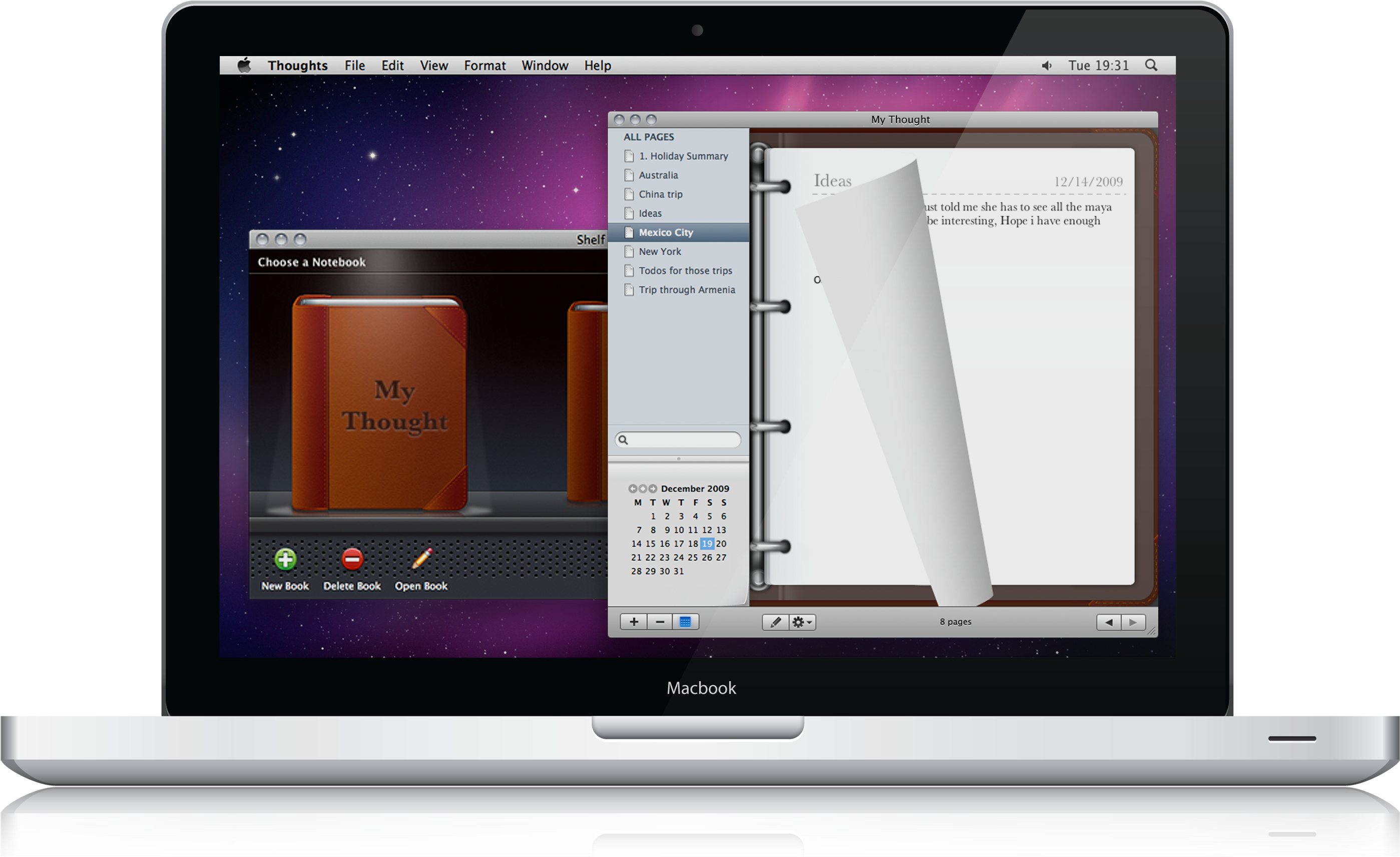Click the 12/14/2009 page date
Viewport: 1400px width, 857px height.
tap(1089, 182)
